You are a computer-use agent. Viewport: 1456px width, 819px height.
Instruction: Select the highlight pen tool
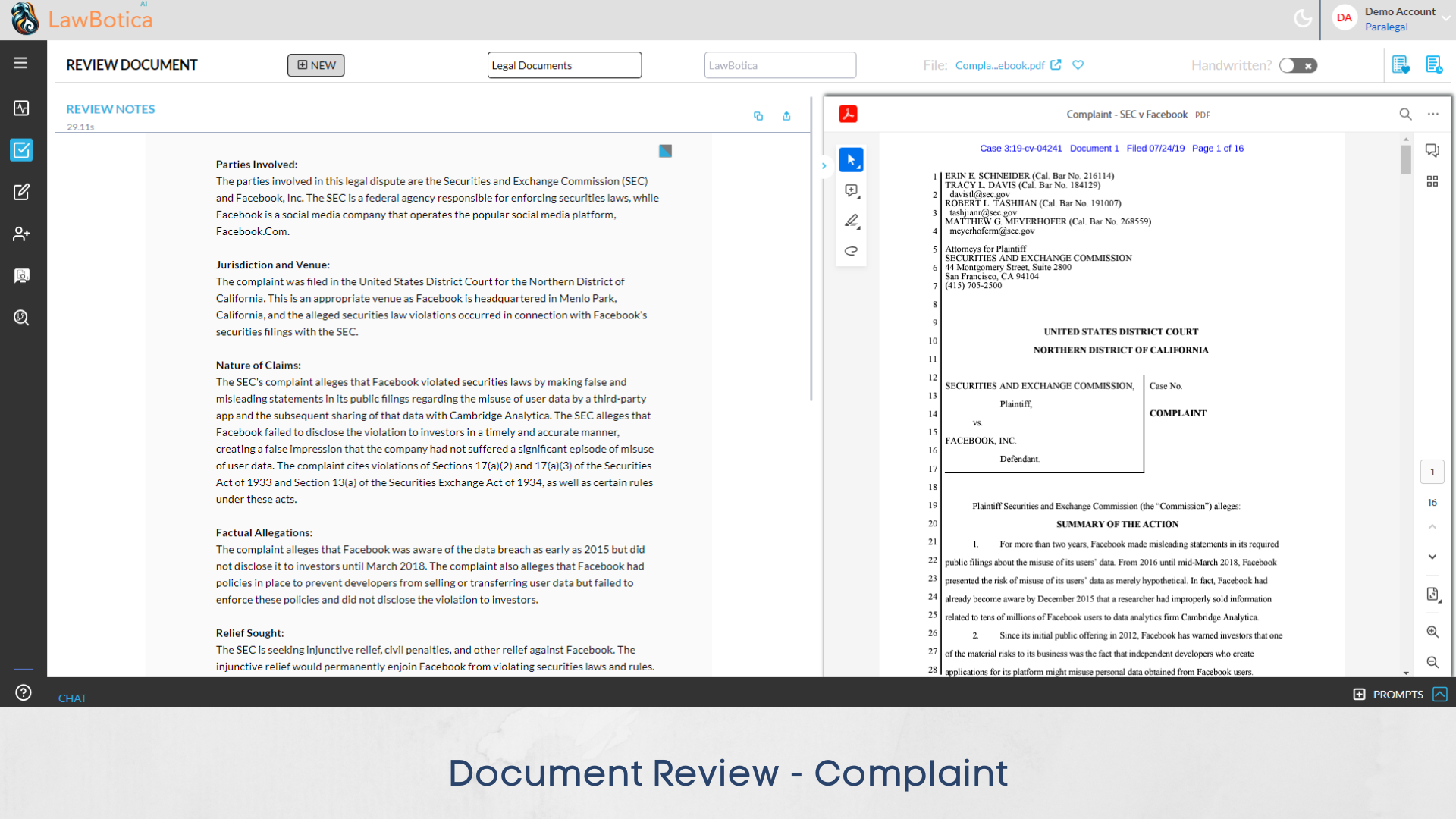851,221
